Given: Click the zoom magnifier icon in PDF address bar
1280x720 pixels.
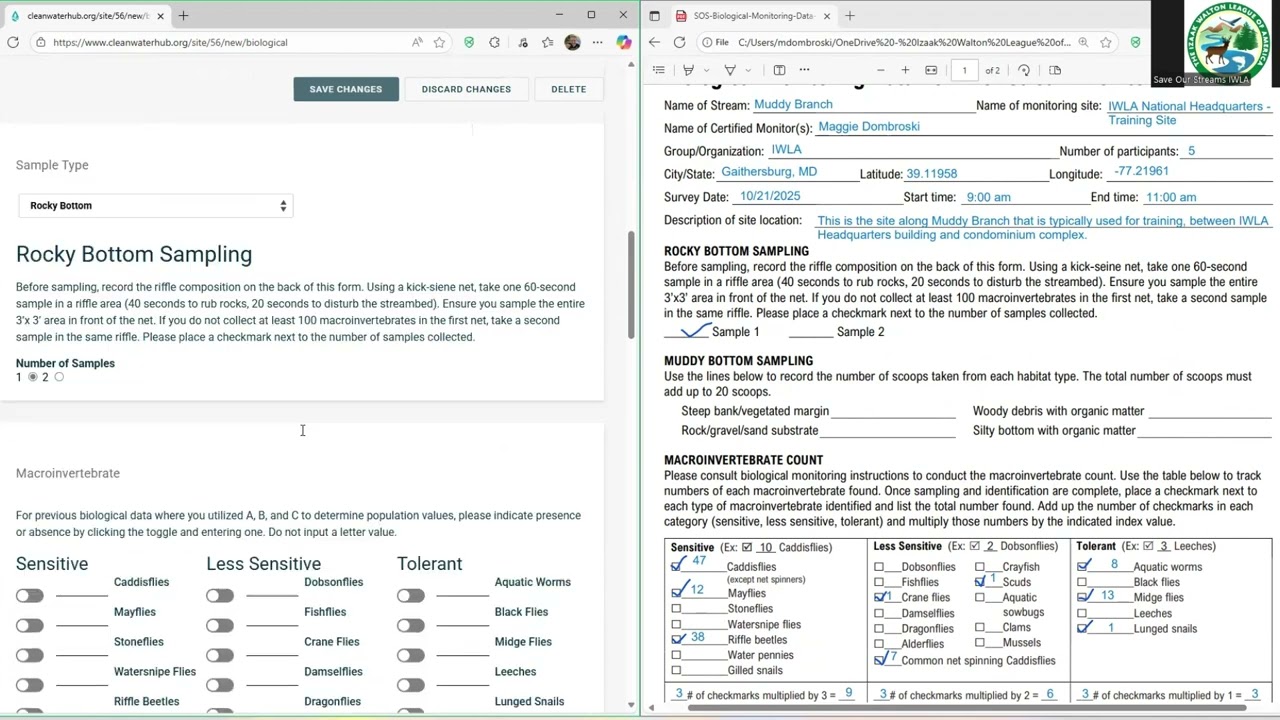Looking at the screenshot, I should [1083, 42].
